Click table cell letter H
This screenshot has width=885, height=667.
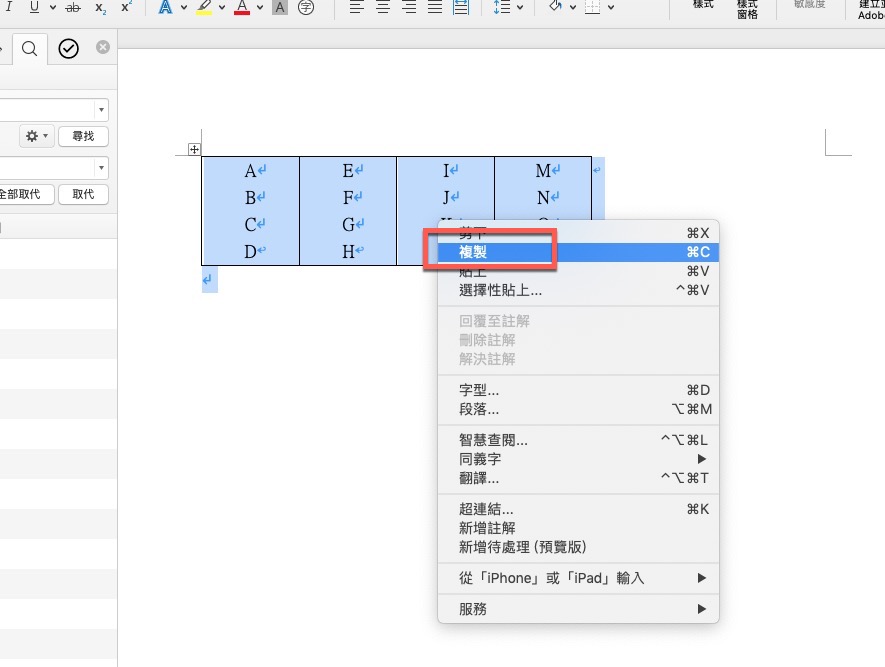[x=348, y=252]
